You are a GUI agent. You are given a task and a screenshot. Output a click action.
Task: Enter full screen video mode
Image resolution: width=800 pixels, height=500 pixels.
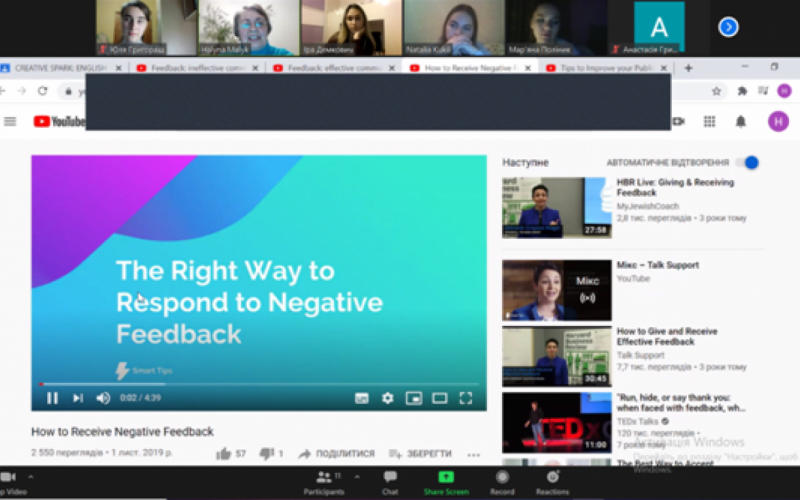click(x=466, y=398)
